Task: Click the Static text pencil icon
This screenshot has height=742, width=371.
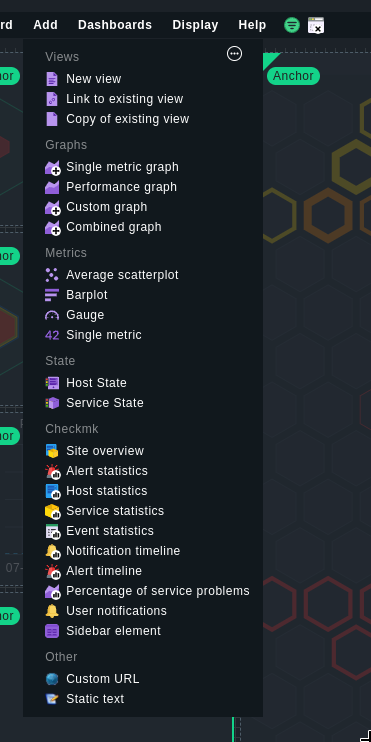Action: 52,699
